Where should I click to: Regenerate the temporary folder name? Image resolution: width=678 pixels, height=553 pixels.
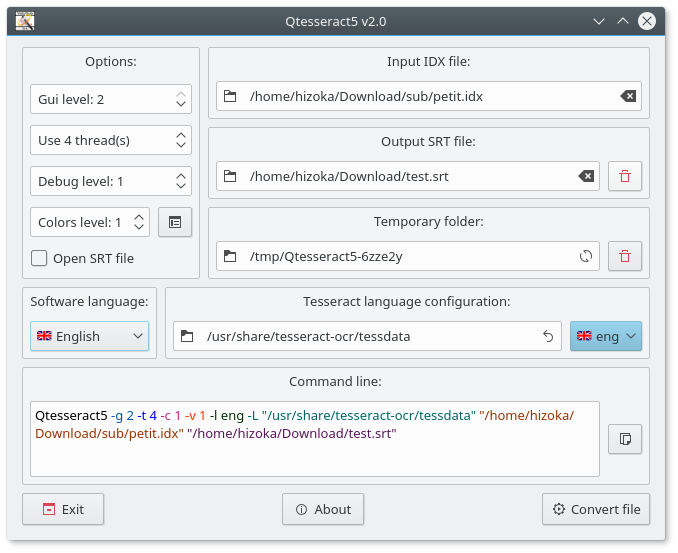(586, 256)
